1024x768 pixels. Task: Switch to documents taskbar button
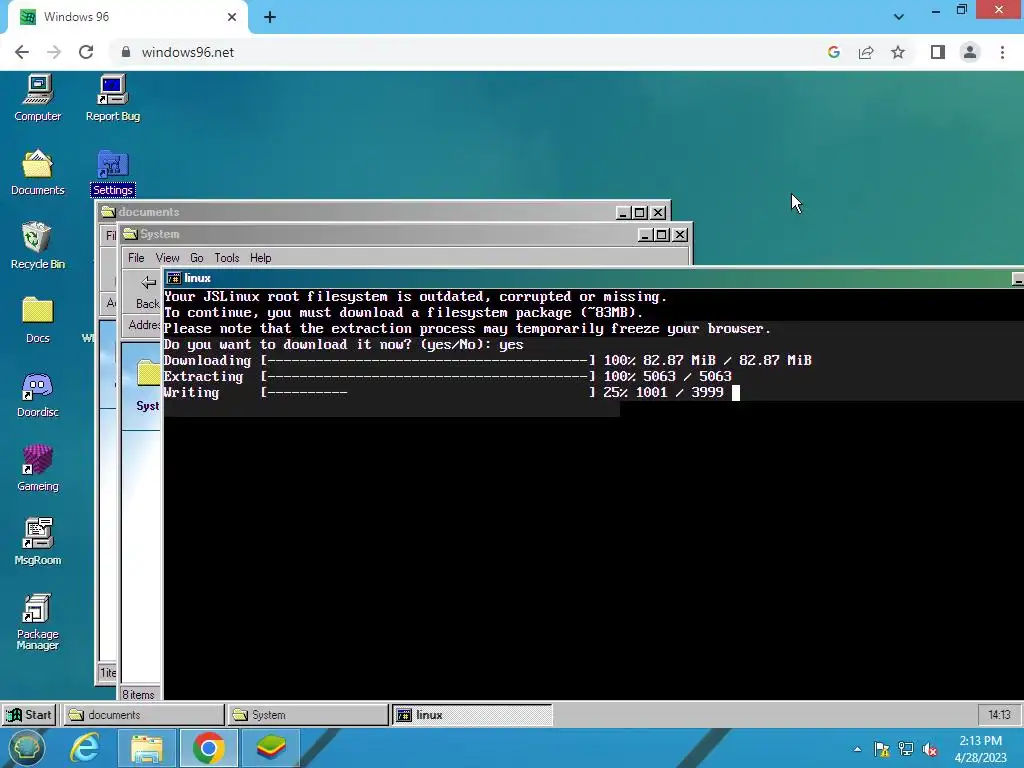144,715
